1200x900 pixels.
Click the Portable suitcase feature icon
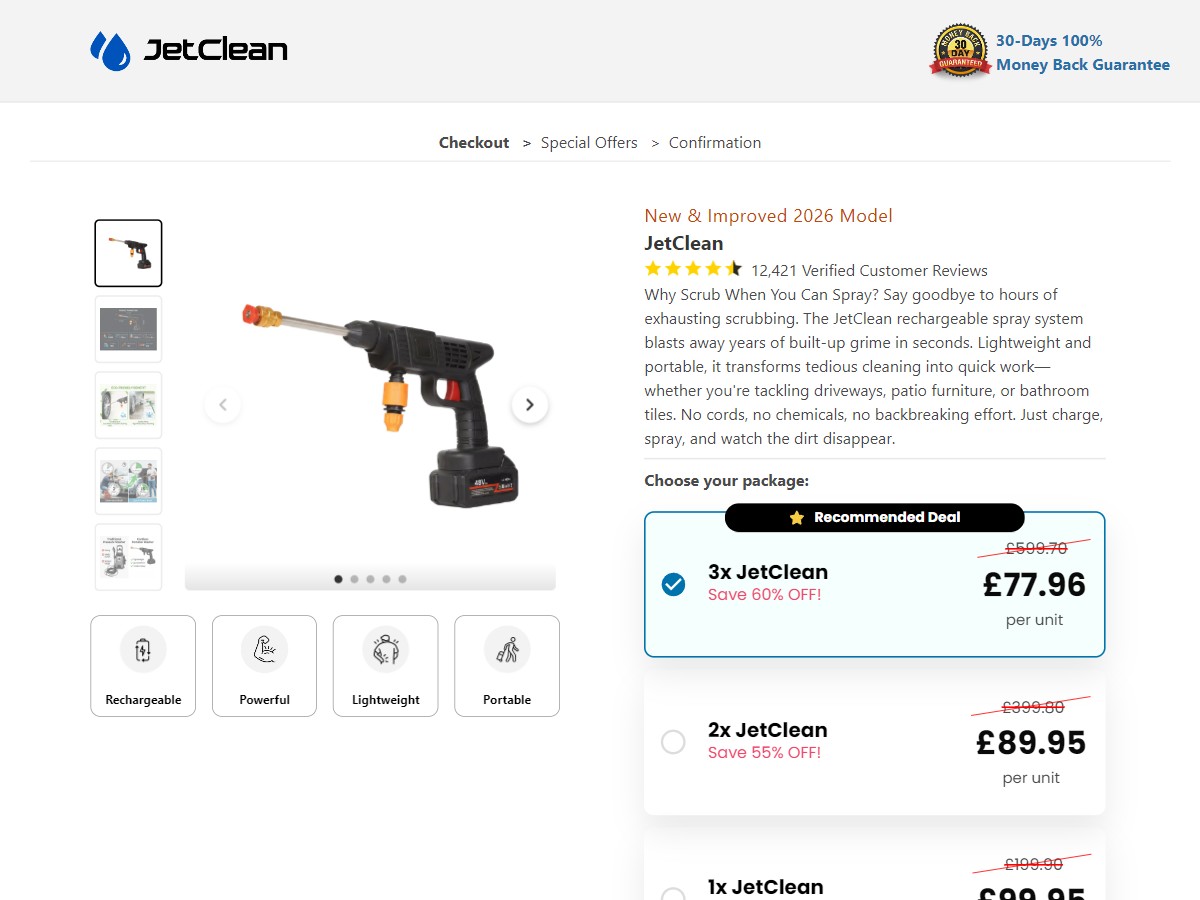[x=506, y=649]
